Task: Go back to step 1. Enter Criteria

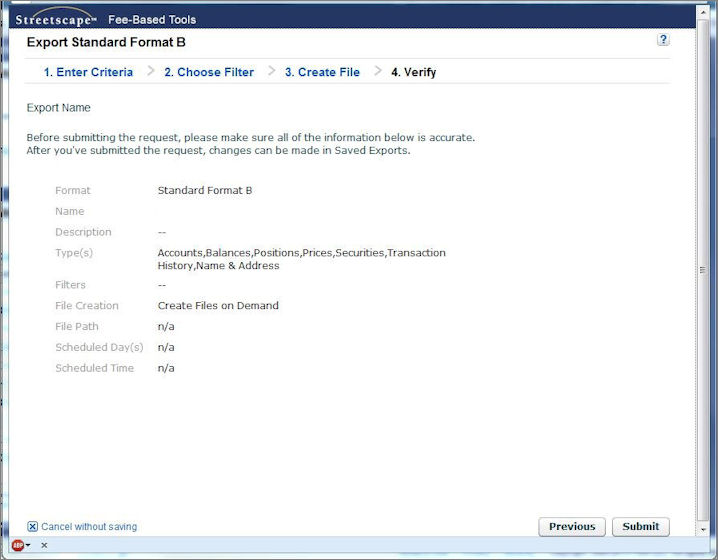Action: pos(88,72)
